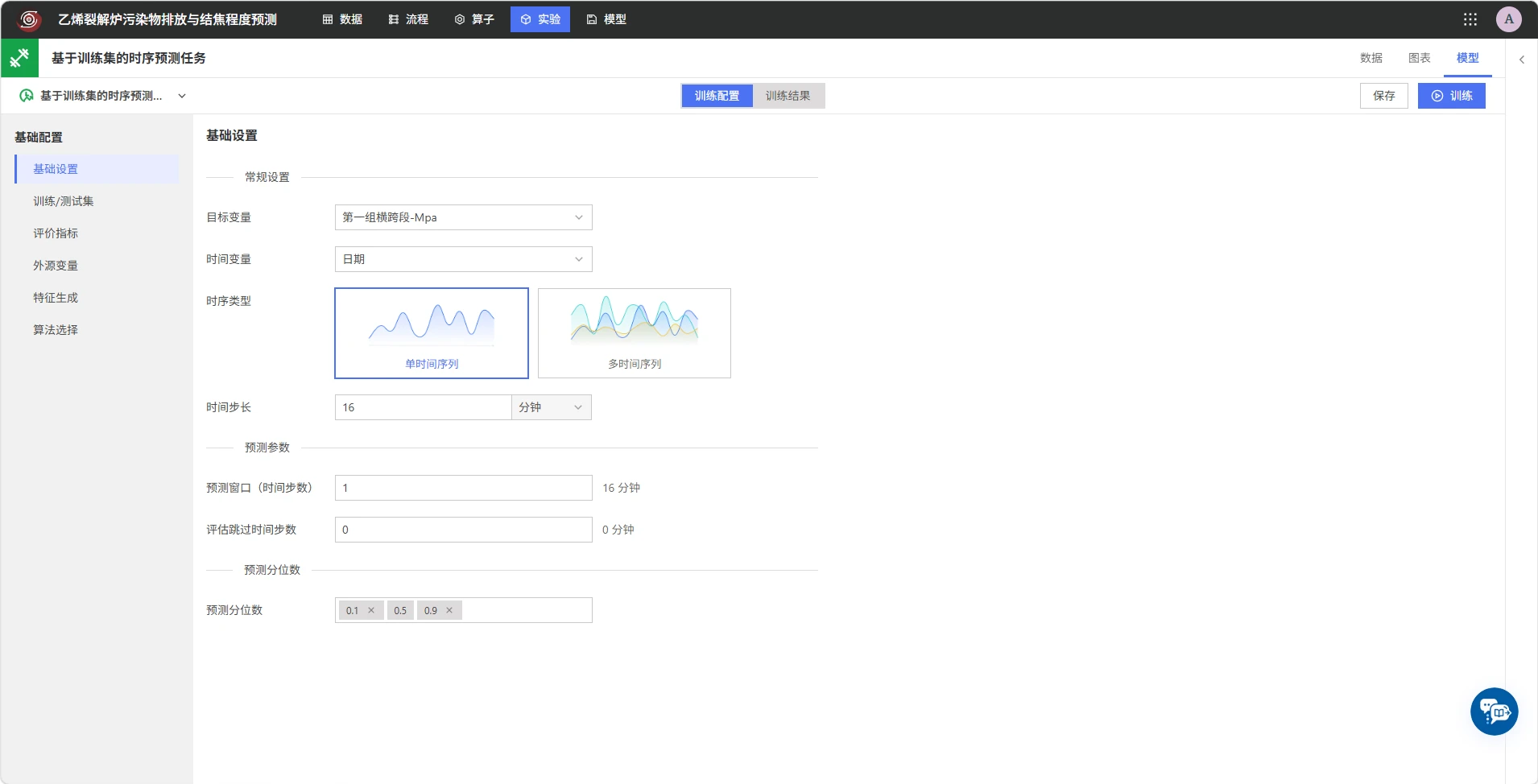
Task: Open 外源变量 in the sidebar
Action: [97, 266]
